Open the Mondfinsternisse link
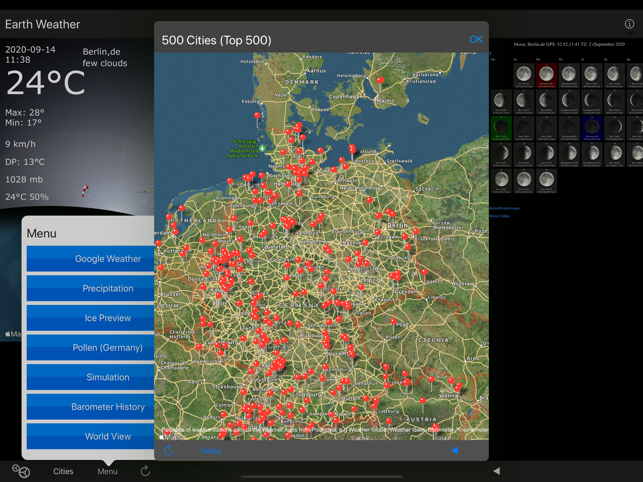This screenshot has height=482, width=643. point(504,208)
